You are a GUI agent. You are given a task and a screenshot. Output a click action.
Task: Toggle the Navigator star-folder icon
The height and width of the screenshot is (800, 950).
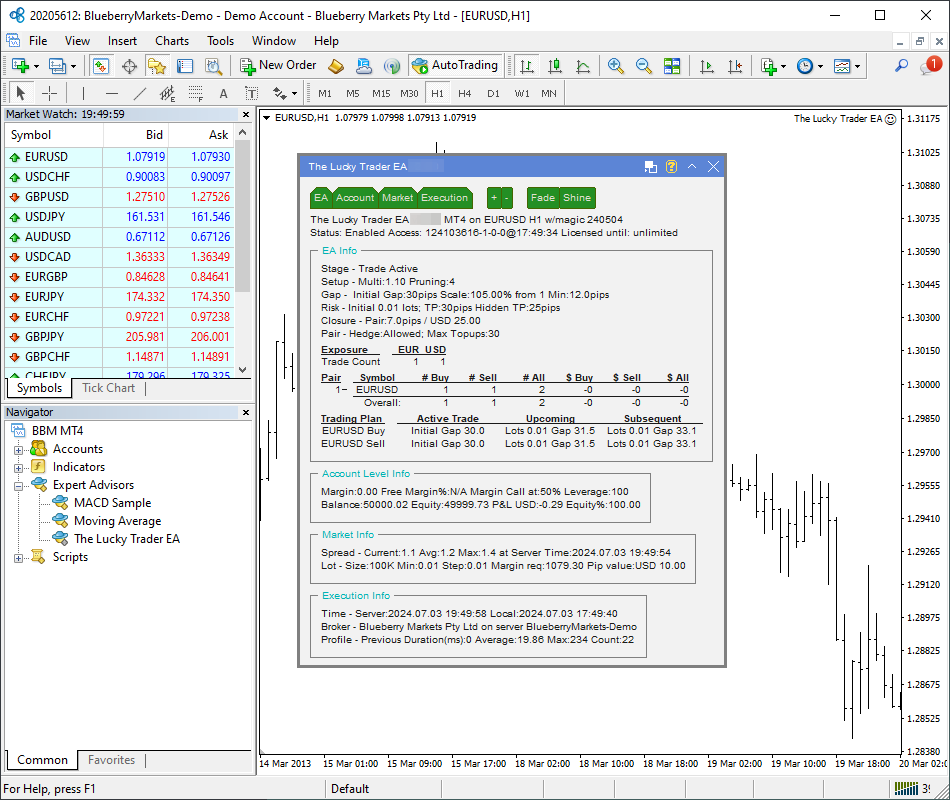coord(157,65)
